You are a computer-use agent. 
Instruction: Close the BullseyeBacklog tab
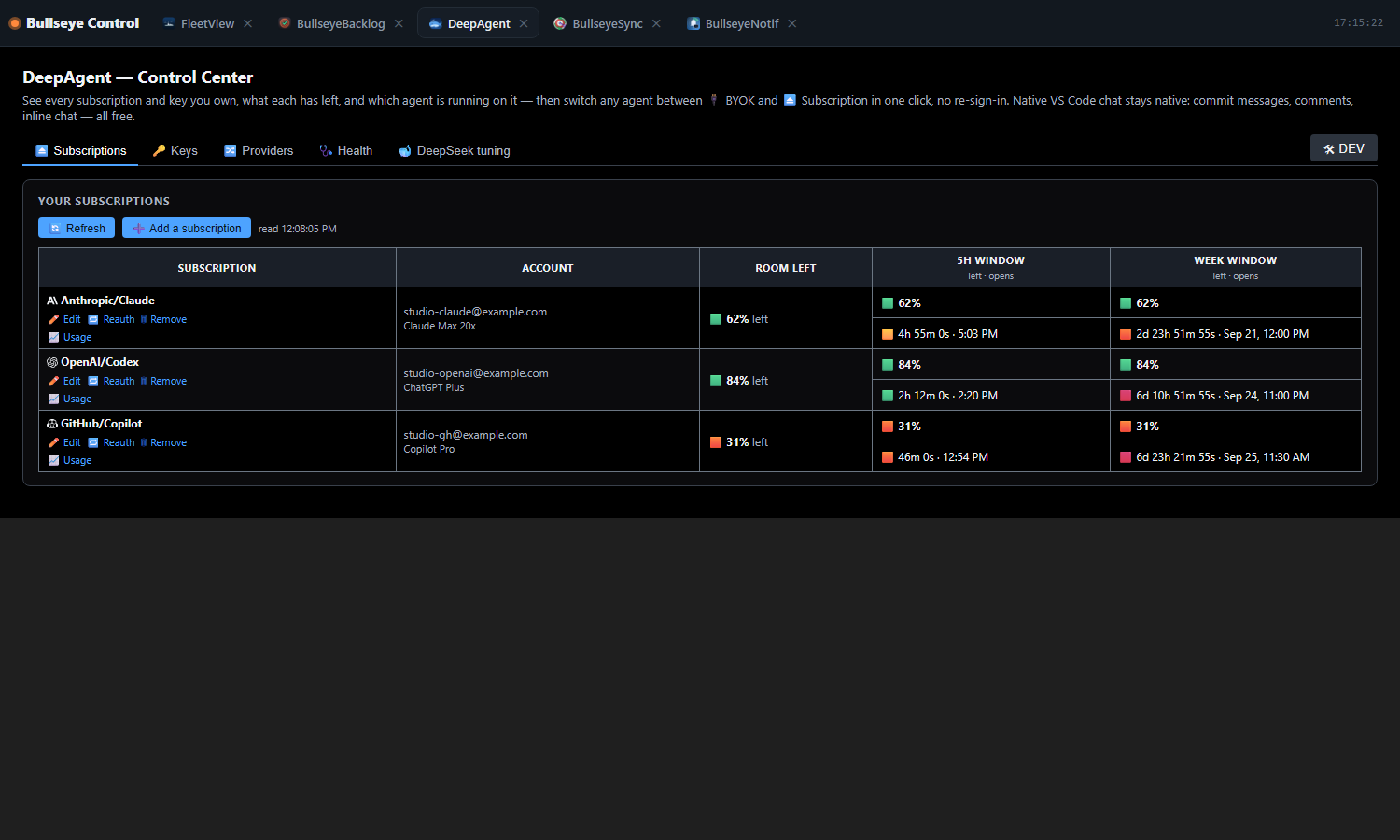(399, 23)
